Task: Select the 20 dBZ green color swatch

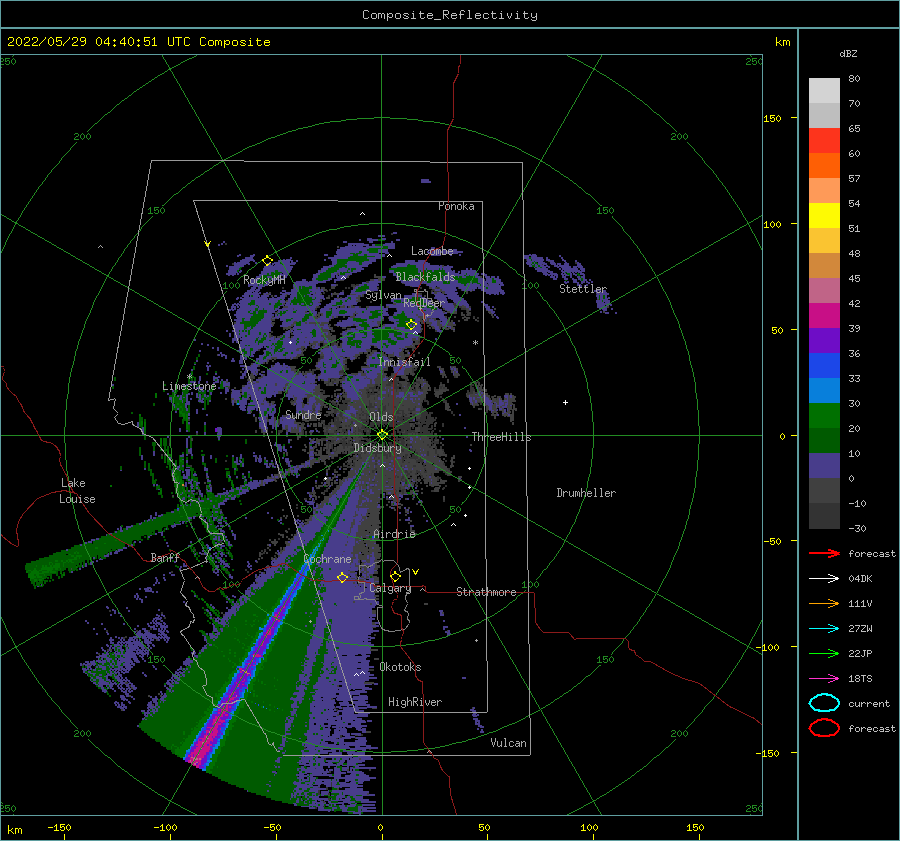Action: coord(824,416)
